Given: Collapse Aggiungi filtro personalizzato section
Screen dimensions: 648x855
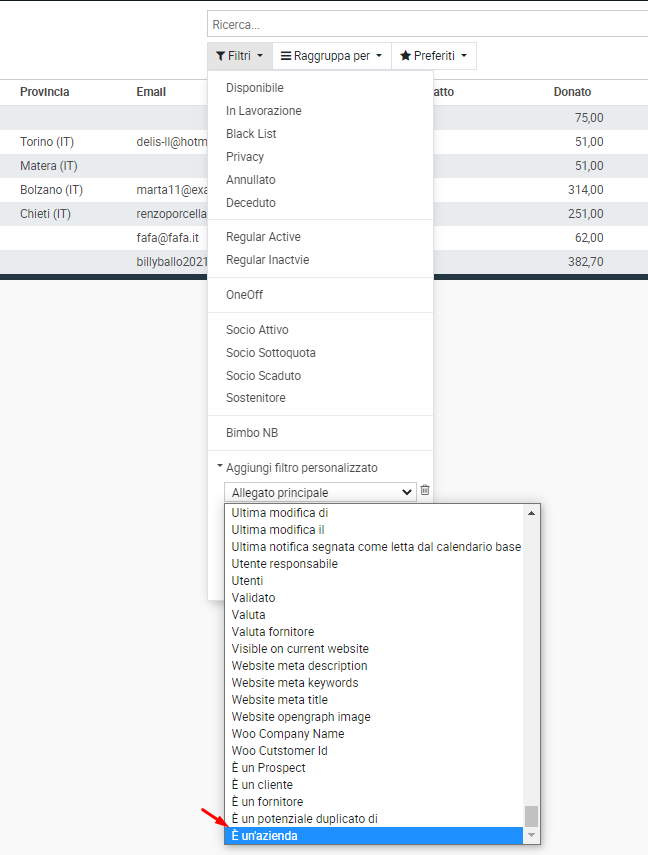Looking at the screenshot, I should coord(301,468).
